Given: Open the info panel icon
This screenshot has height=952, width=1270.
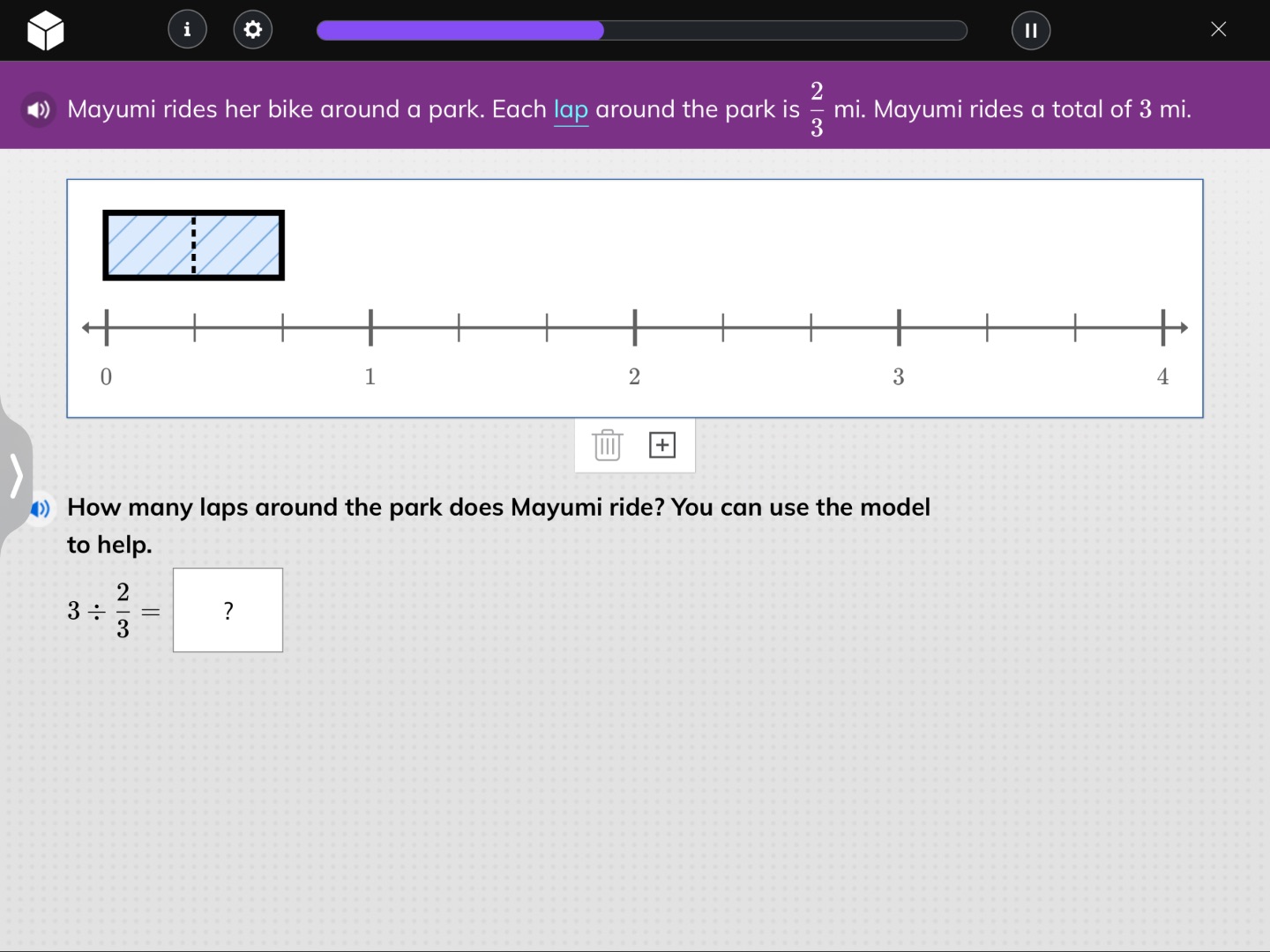Looking at the screenshot, I should tap(187, 30).
